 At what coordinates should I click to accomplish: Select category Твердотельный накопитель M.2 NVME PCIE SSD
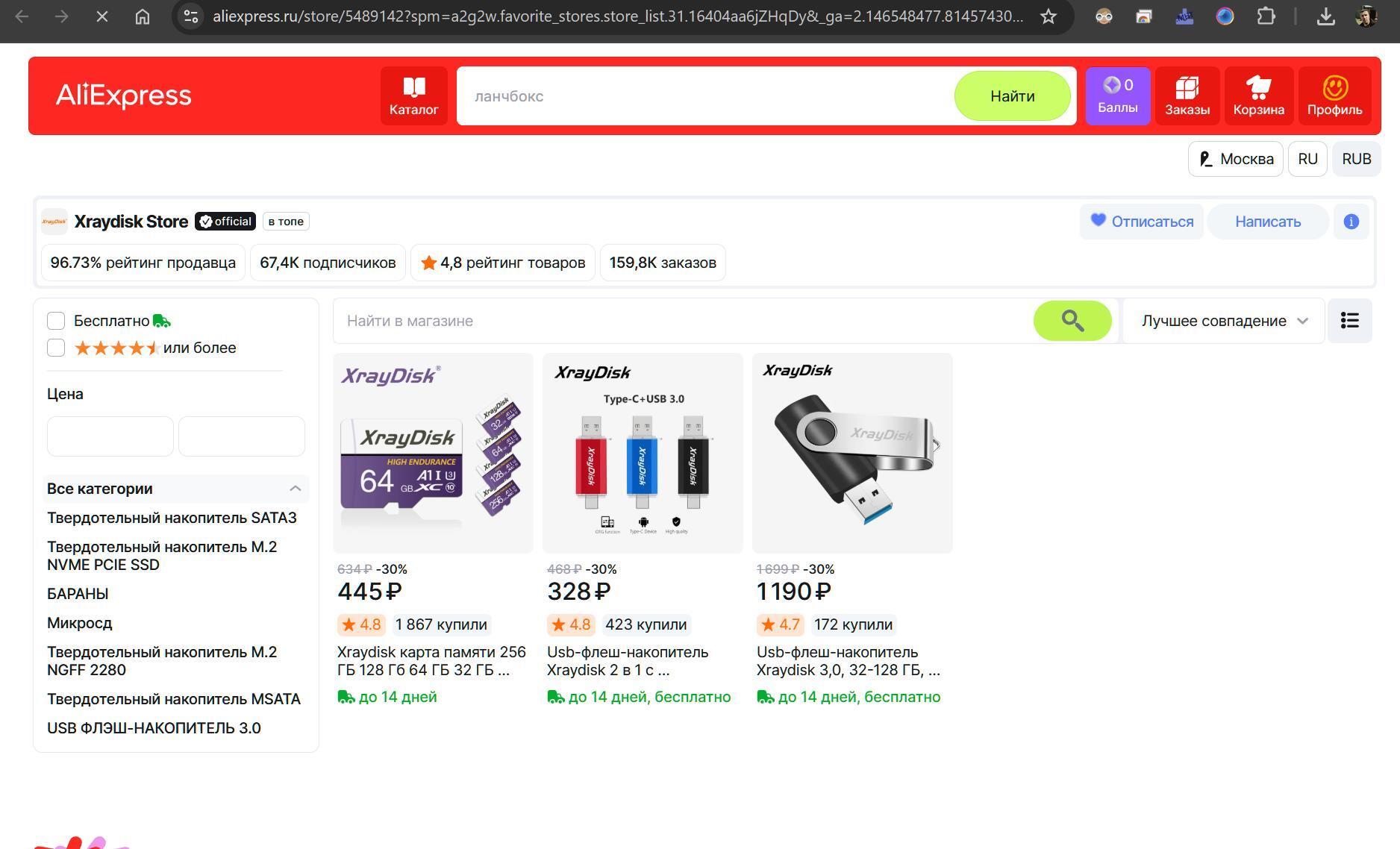point(162,556)
